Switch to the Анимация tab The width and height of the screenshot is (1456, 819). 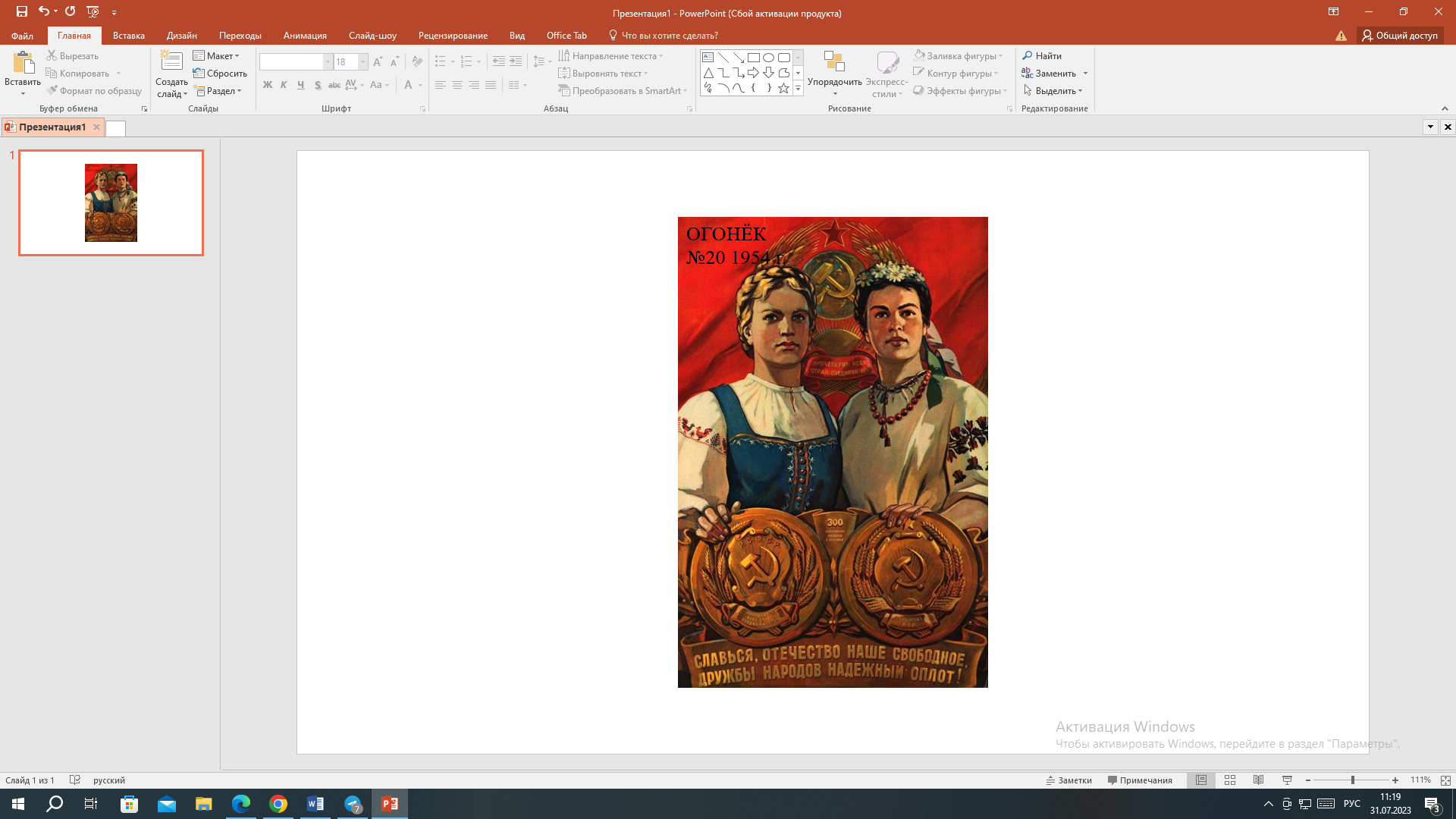tap(305, 36)
